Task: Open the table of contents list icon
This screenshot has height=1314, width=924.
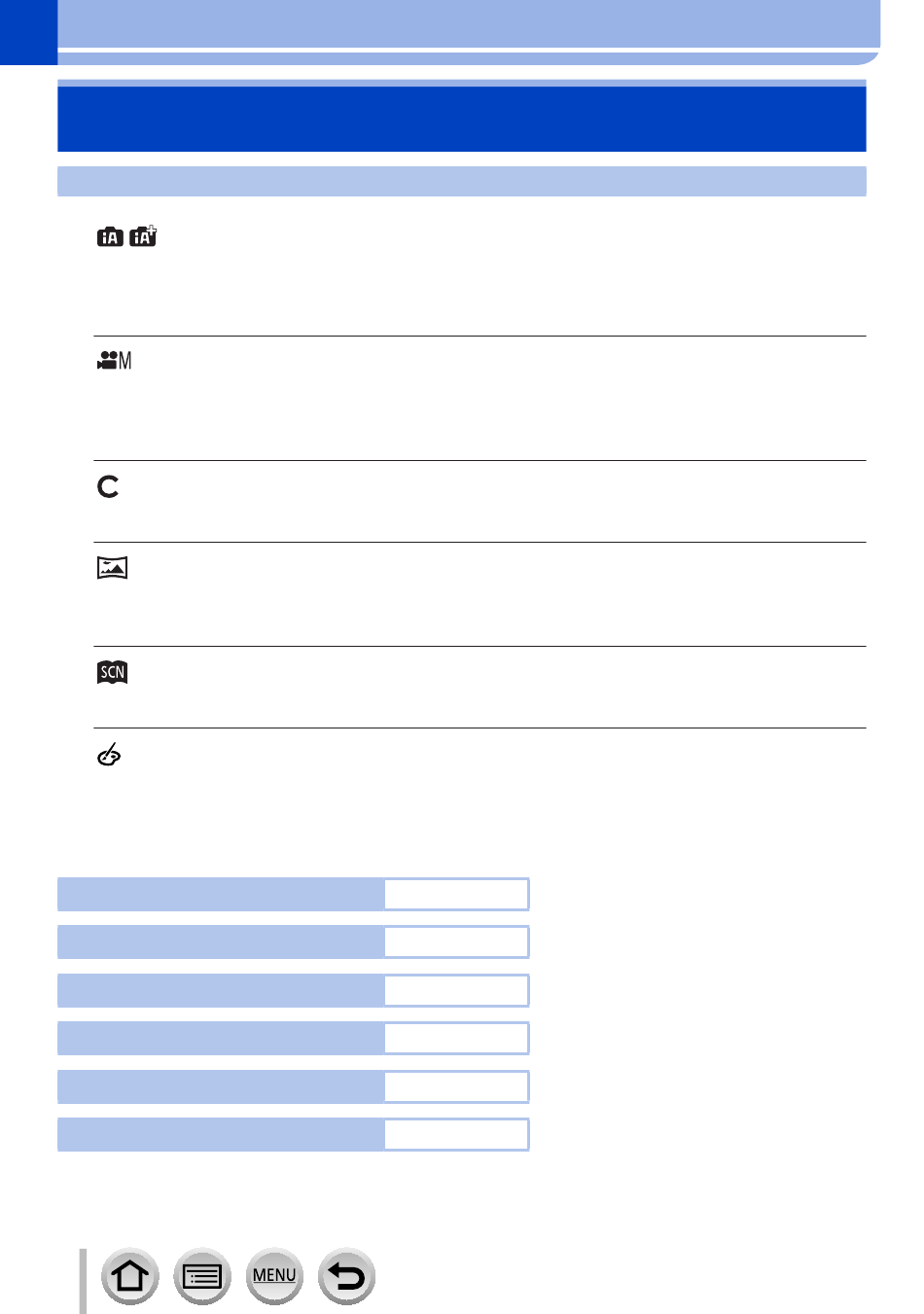Action: click(x=202, y=1275)
